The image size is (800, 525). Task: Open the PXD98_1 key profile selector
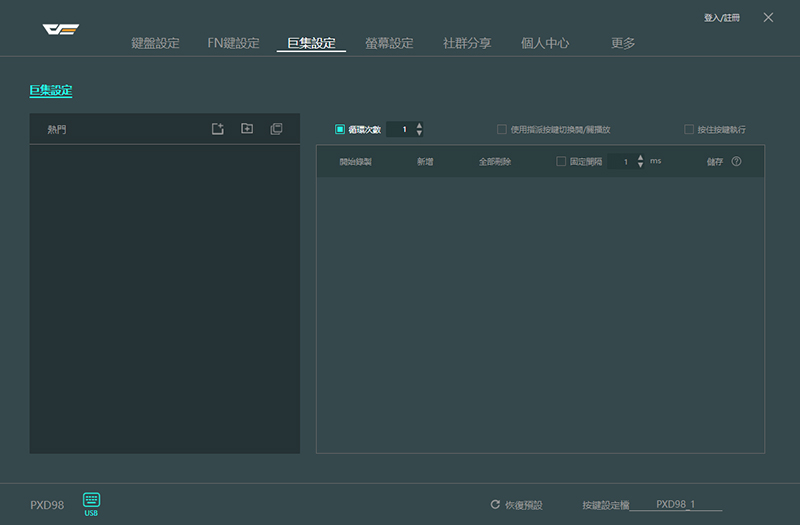[676, 504]
